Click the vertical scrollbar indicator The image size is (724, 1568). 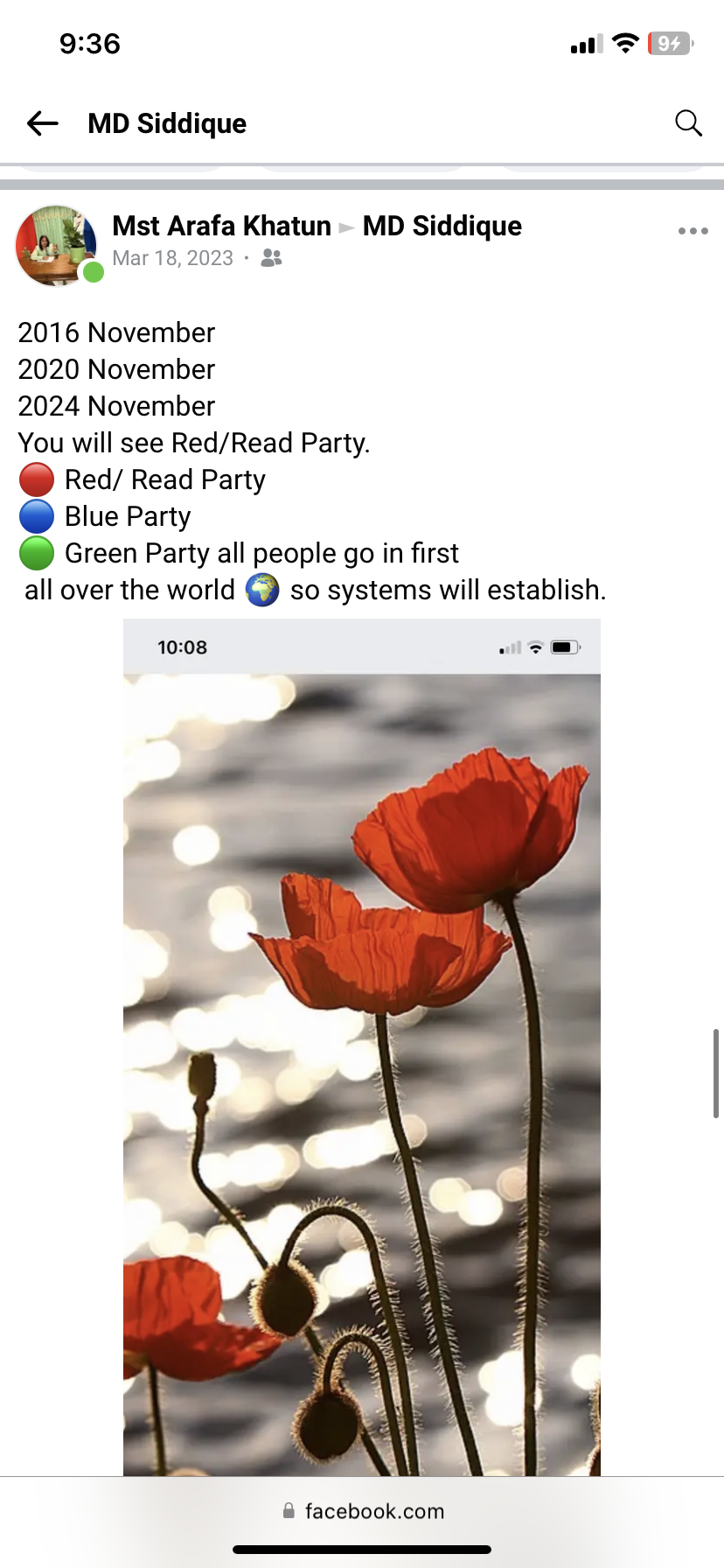click(x=715, y=1074)
